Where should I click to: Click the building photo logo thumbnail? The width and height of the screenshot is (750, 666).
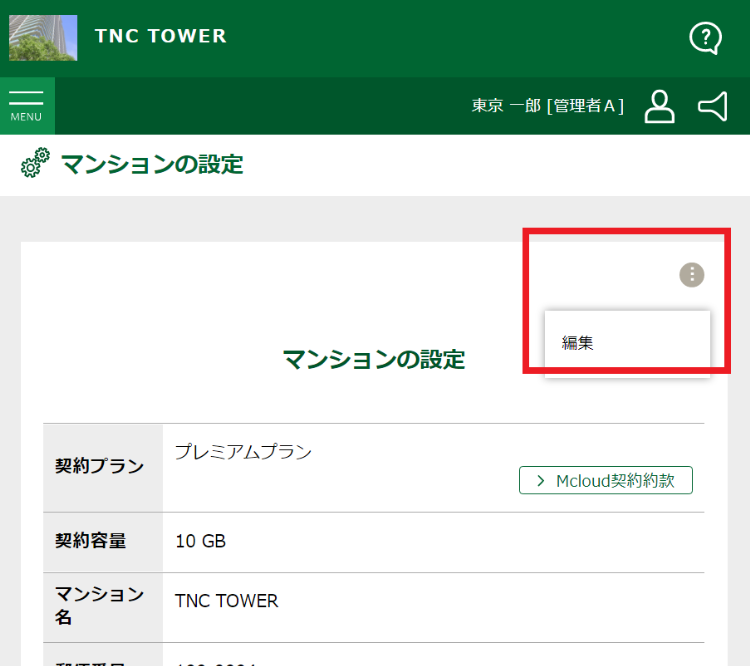click(43, 38)
